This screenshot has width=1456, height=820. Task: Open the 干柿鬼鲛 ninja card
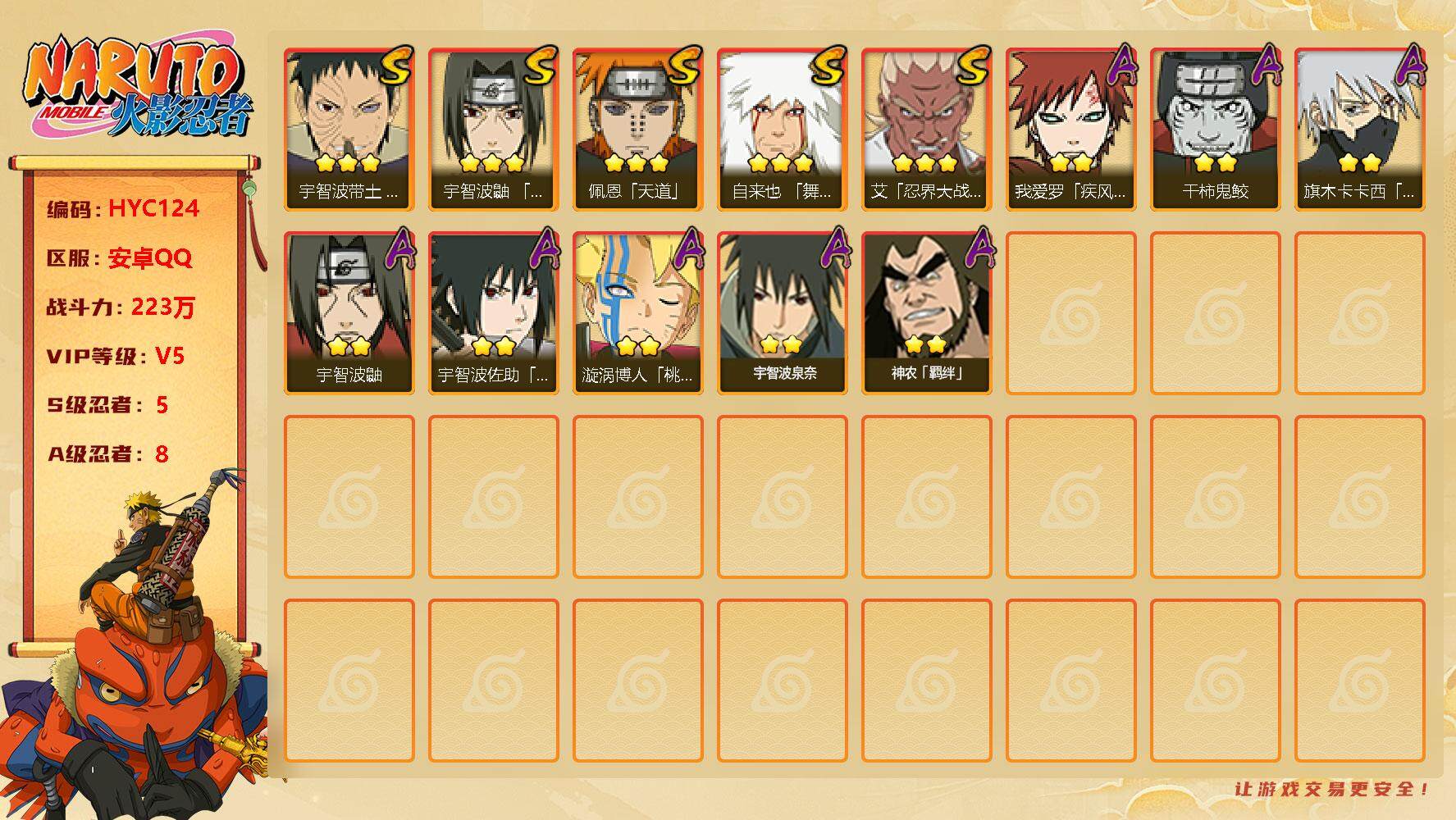1215,130
